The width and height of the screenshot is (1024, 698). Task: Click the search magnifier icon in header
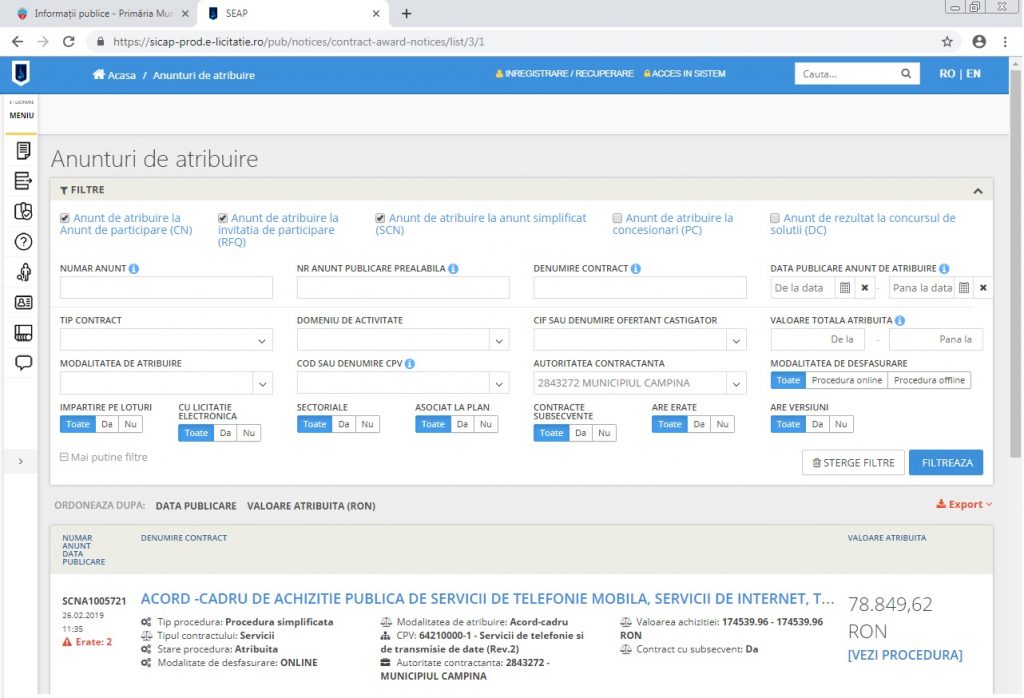[x=906, y=74]
